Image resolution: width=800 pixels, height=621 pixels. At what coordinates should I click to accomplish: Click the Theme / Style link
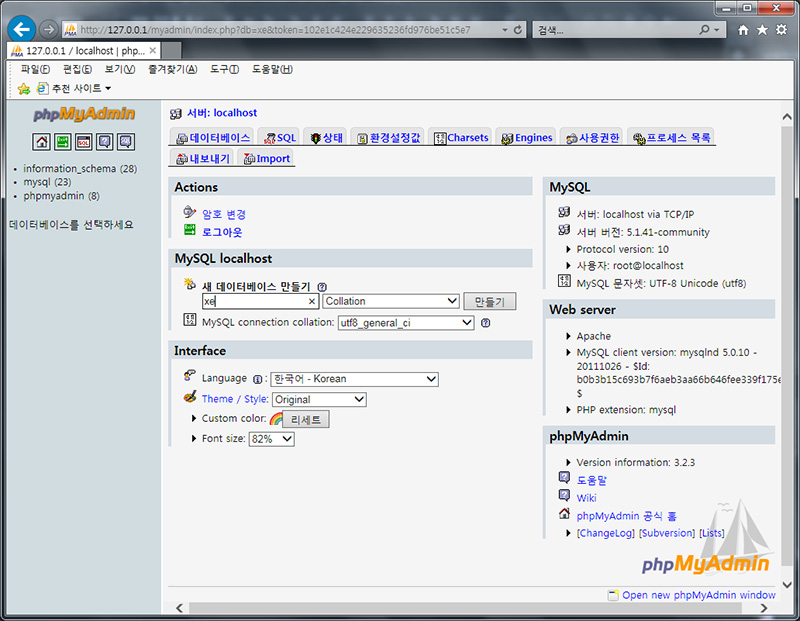coord(235,399)
